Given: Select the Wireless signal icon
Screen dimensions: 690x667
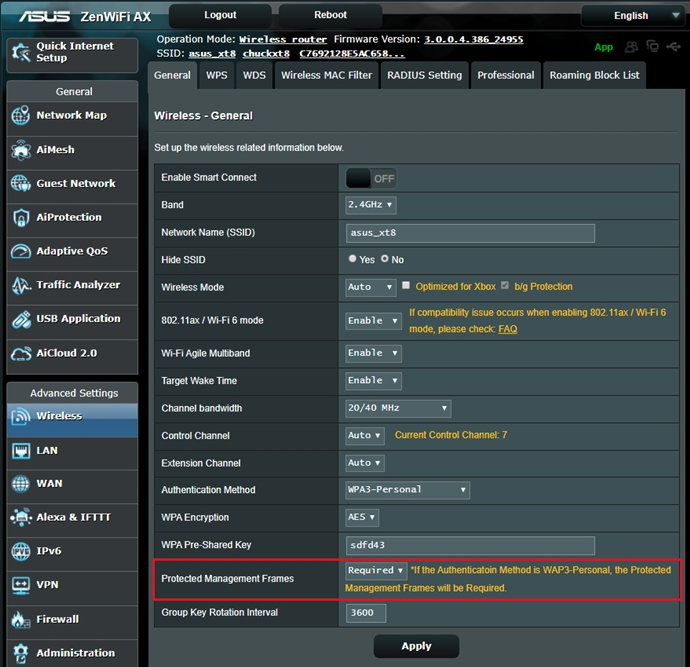Looking at the screenshot, I should pyautogui.click(x=21, y=416).
